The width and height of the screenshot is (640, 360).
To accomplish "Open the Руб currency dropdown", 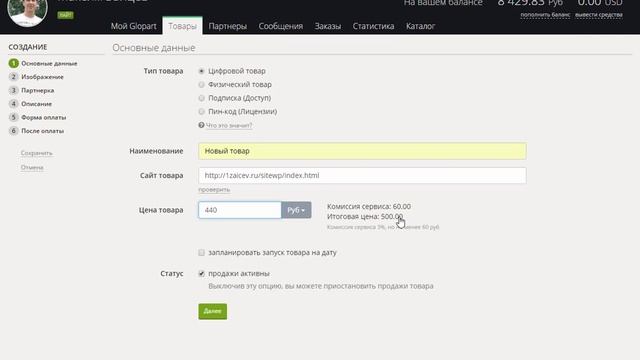I will (296, 210).
